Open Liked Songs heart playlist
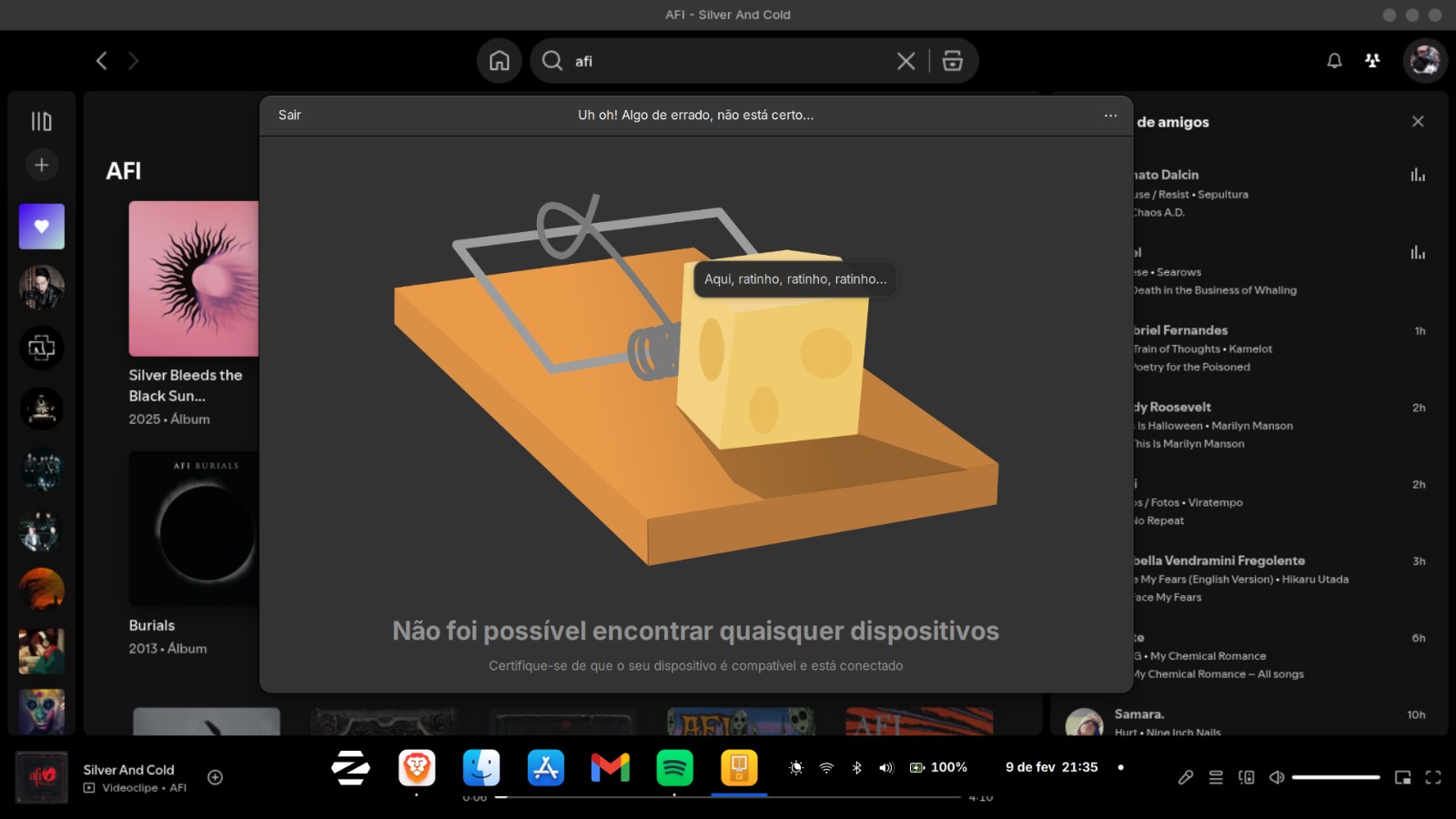 pyautogui.click(x=41, y=227)
